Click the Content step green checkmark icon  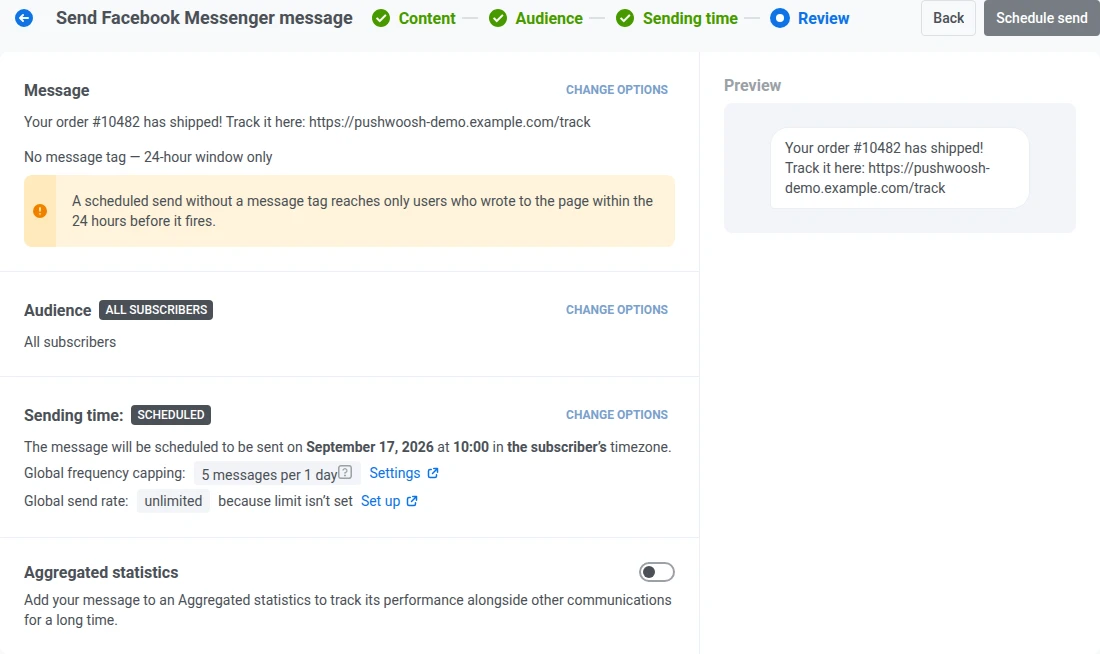click(x=381, y=18)
